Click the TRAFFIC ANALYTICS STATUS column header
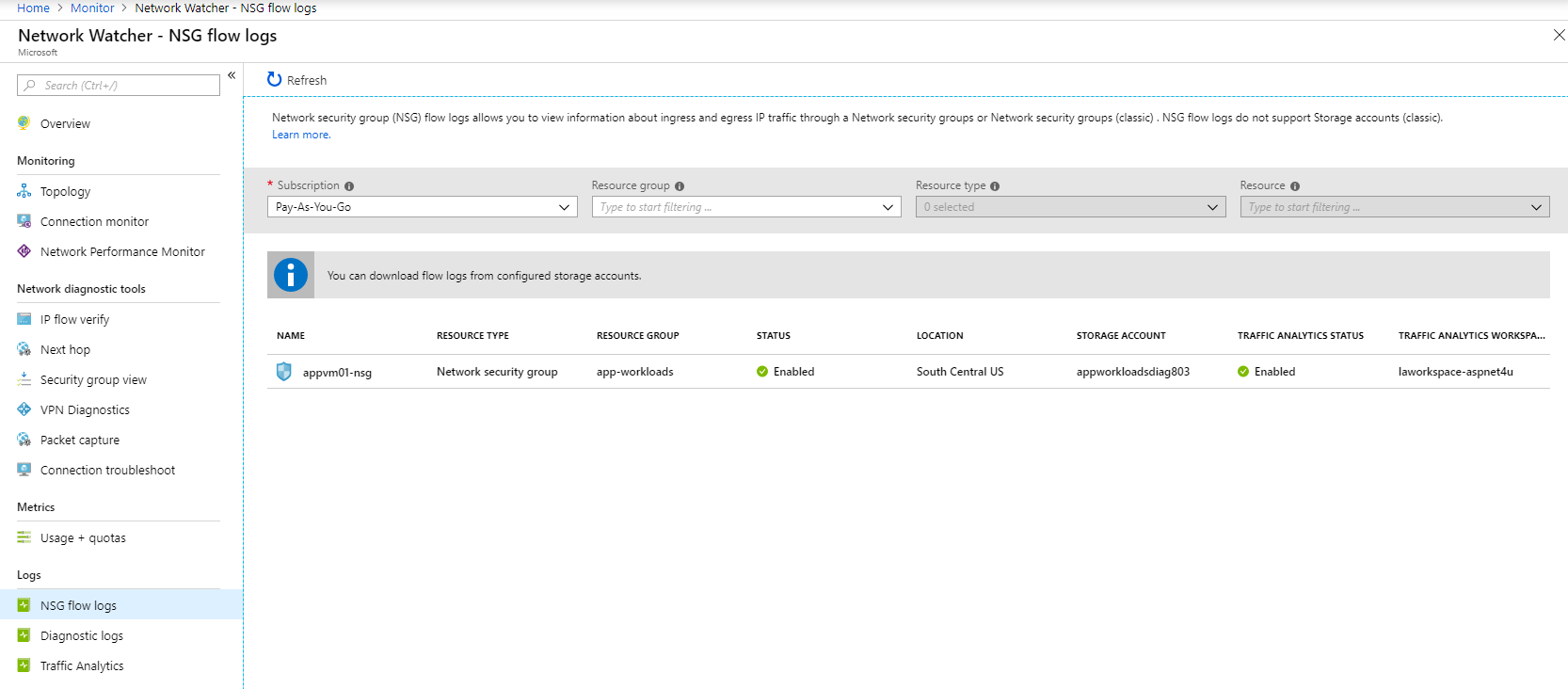 (1301, 335)
